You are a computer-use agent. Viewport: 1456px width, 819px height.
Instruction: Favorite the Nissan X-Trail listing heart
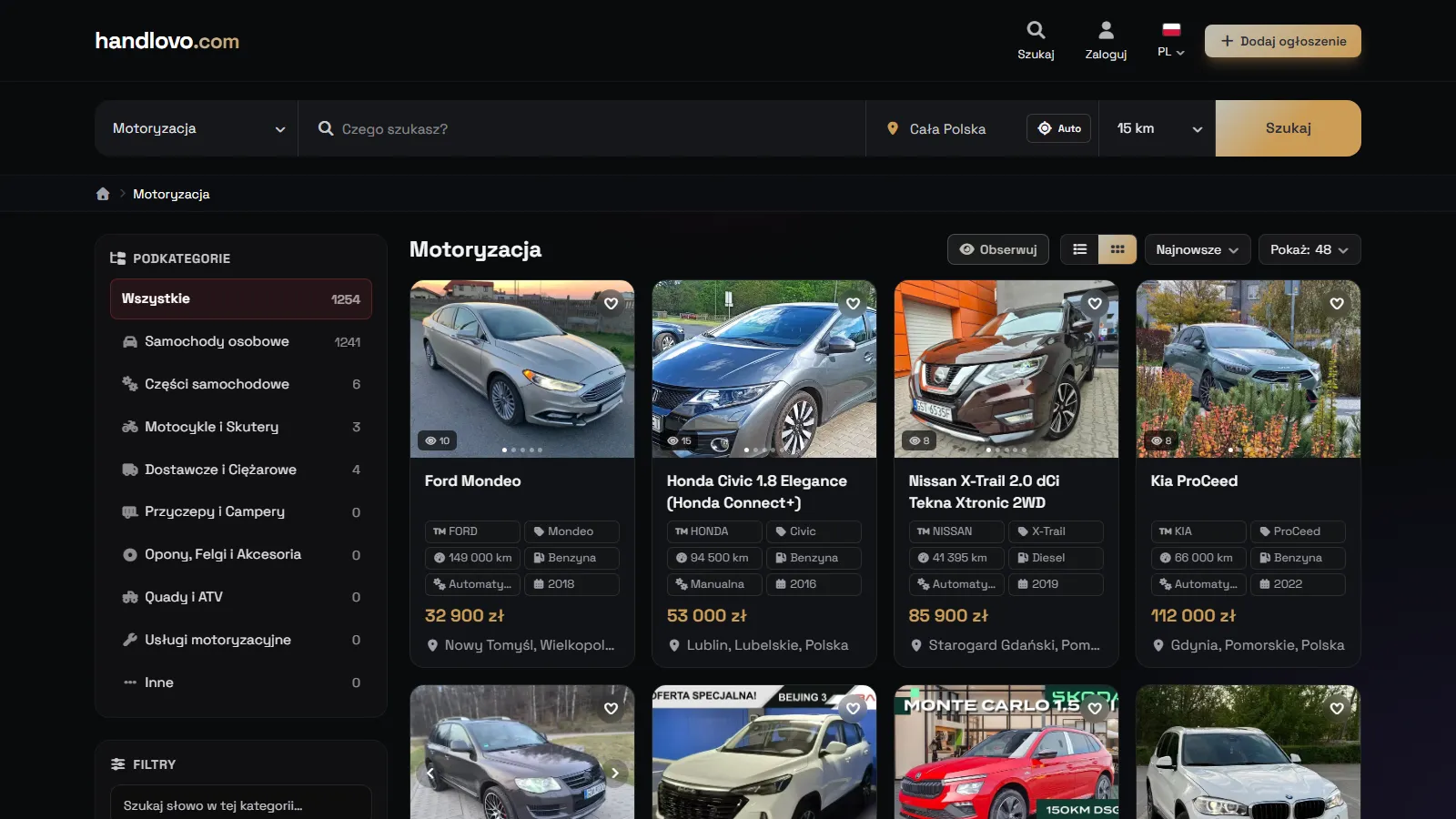(x=1095, y=303)
